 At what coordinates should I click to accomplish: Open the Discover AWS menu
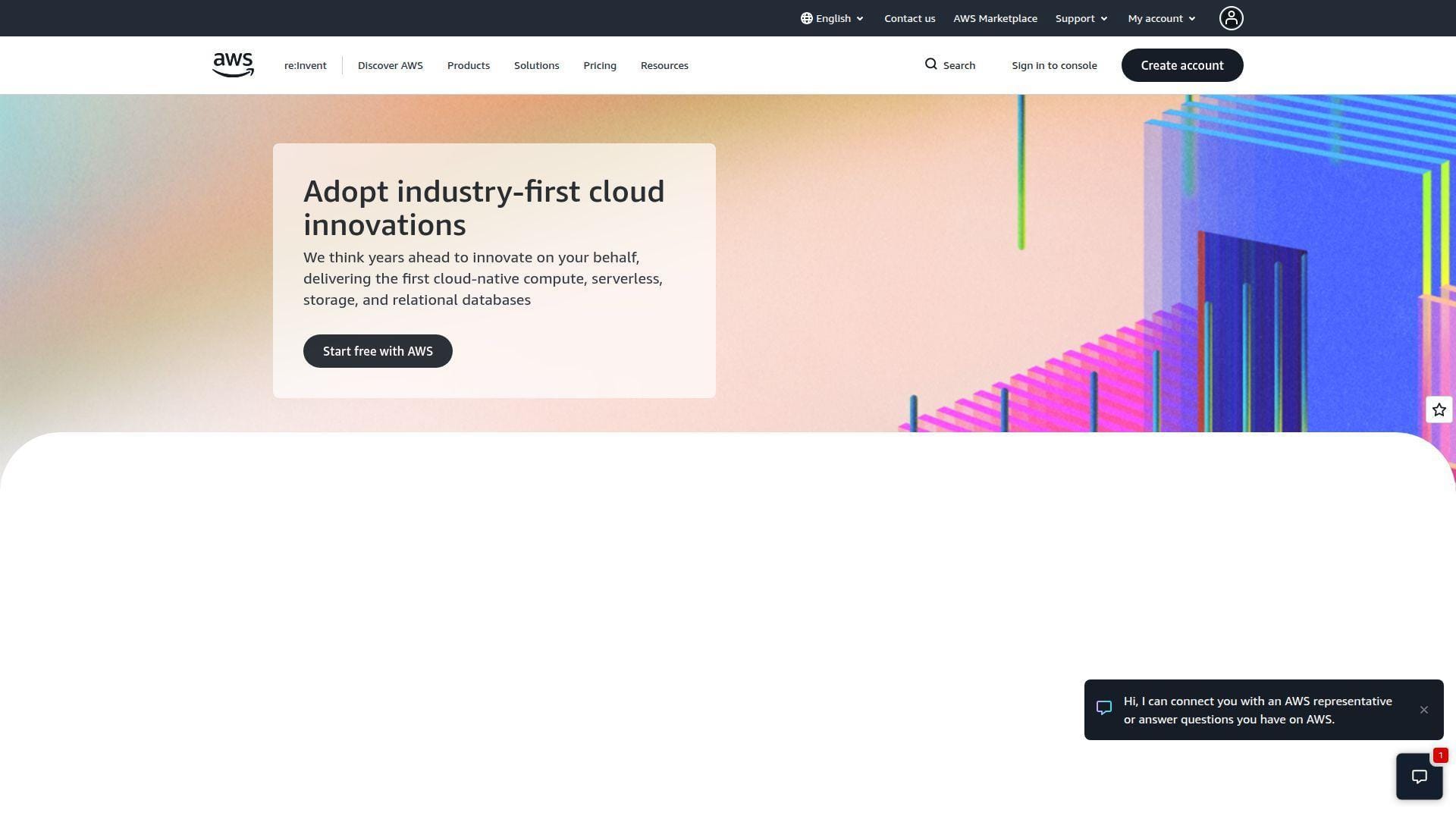pos(390,65)
